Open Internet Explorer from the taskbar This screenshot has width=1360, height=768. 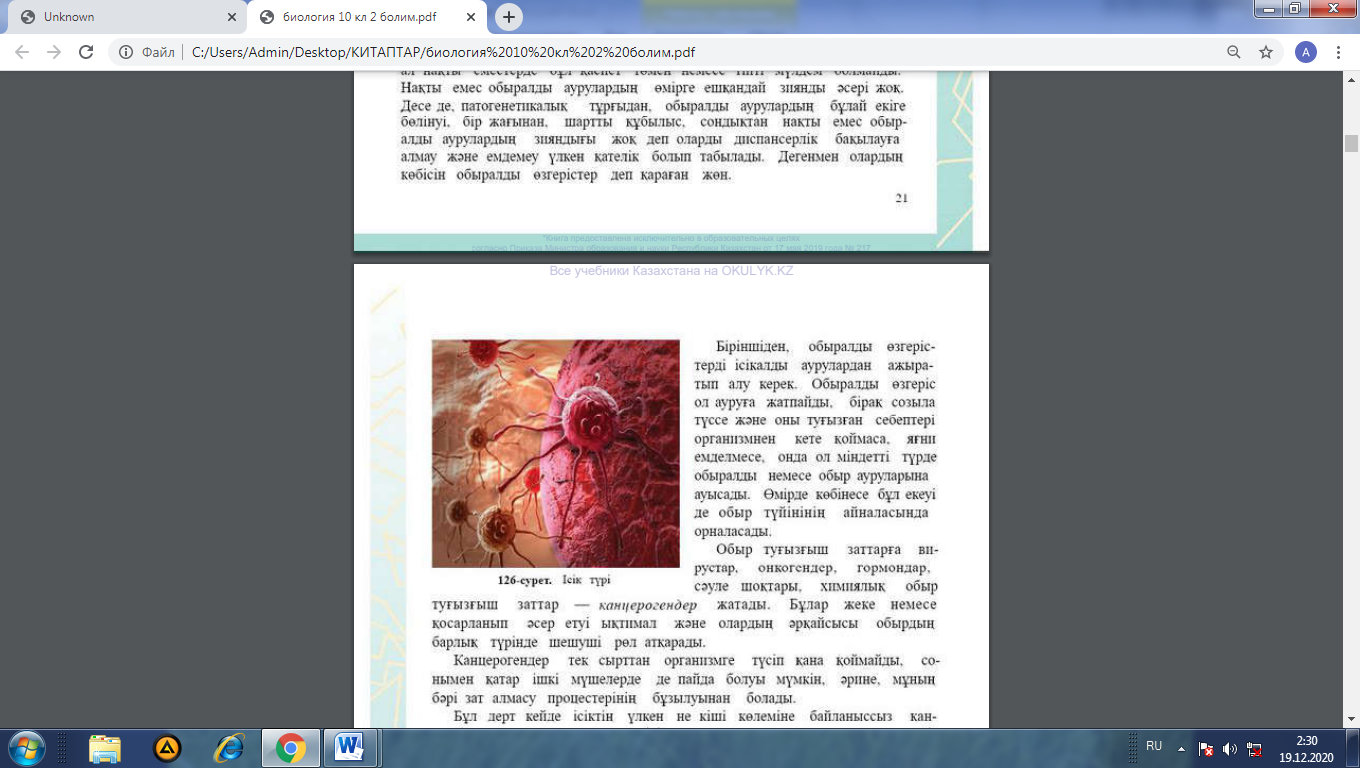[229, 748]
